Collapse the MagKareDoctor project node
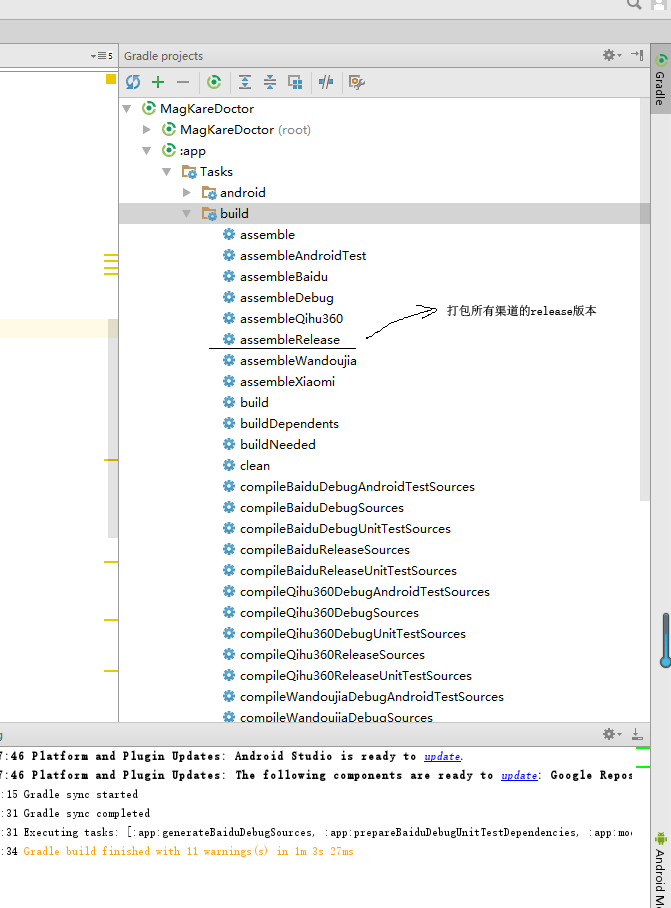This screenshot has height=908, width=671. coord(127,108)
